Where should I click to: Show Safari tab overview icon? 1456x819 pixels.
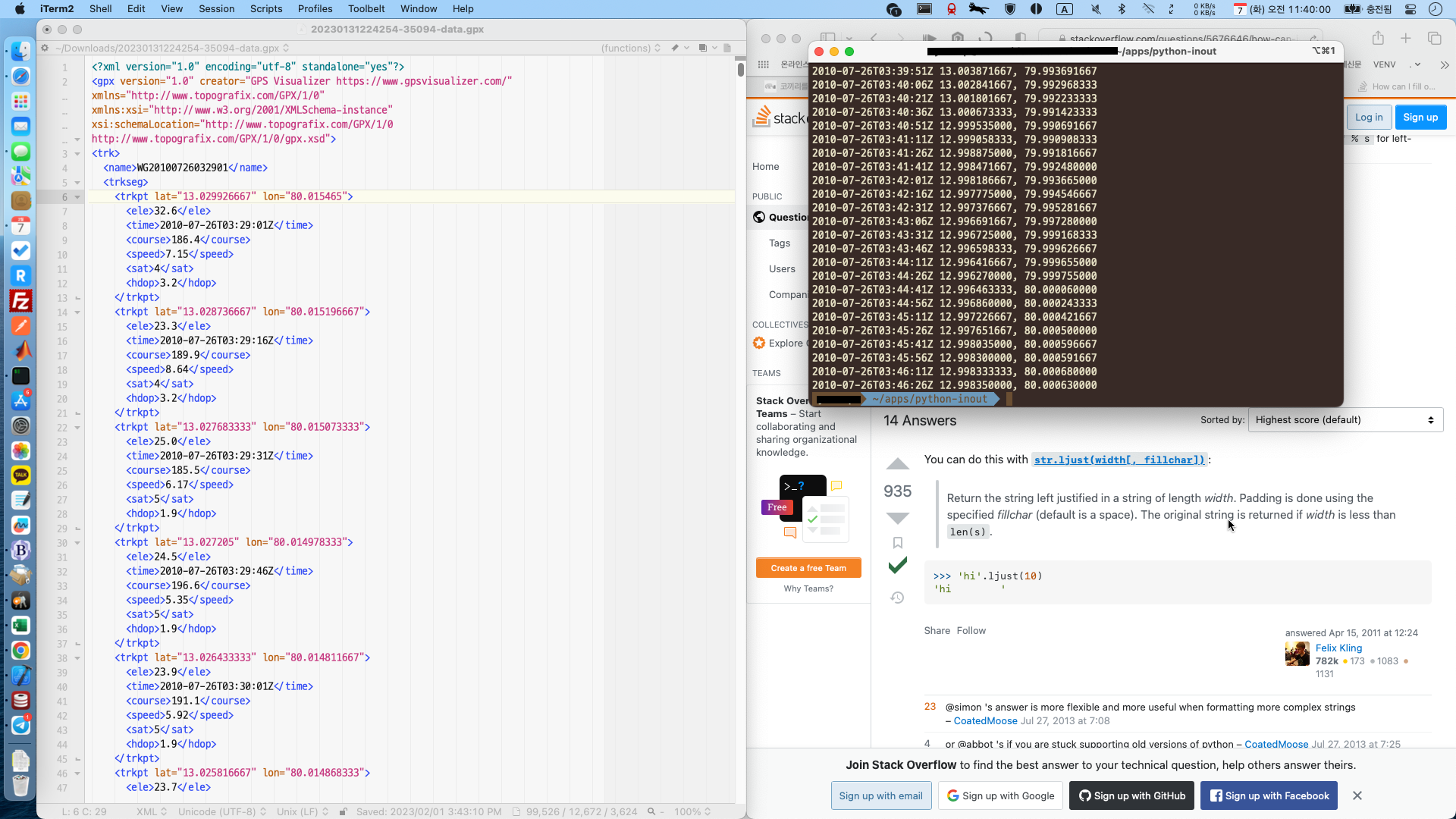[1434, 39]
